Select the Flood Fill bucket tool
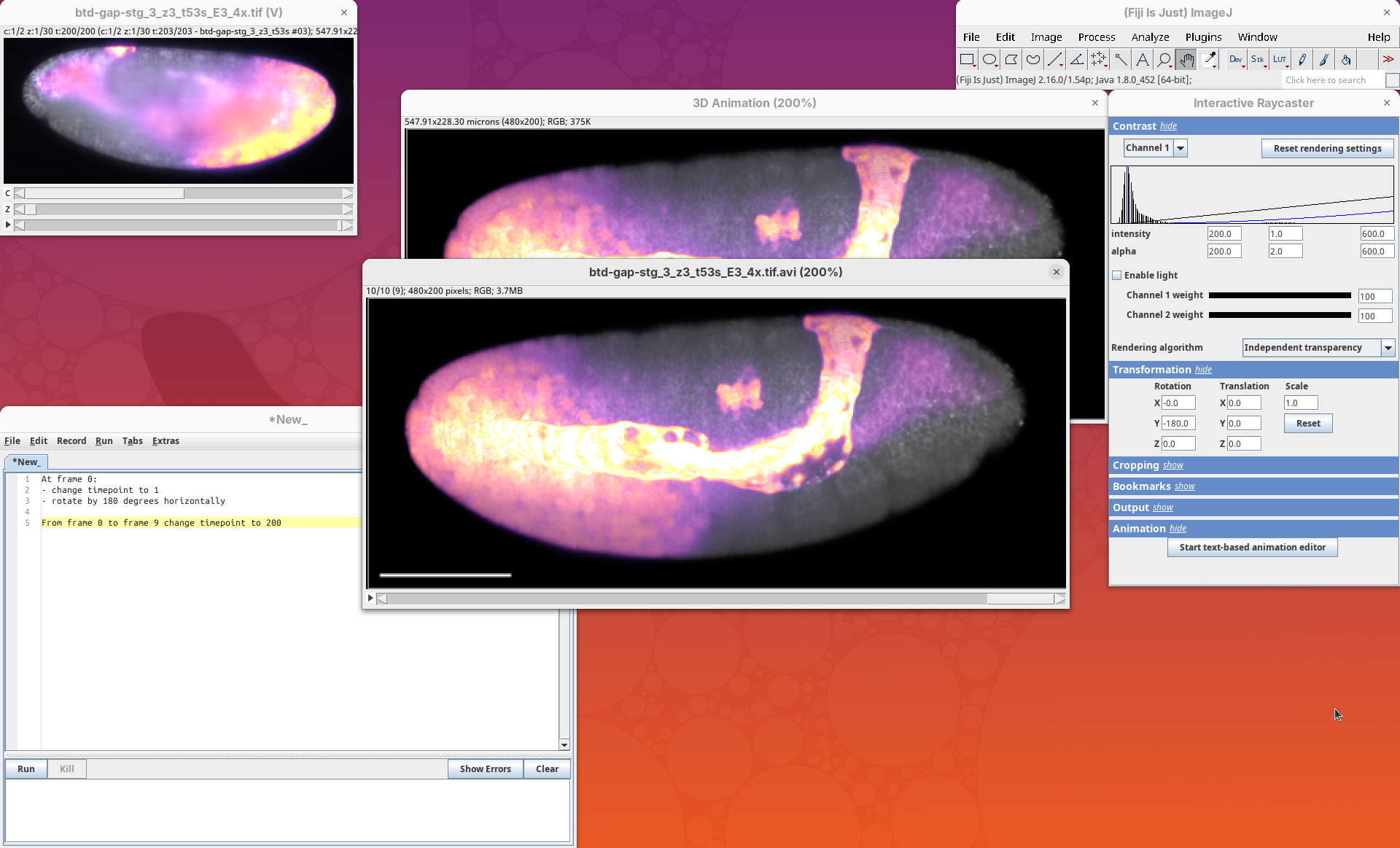The height and width of the screenshot is (848, 1400). (x=1346, y=60)
